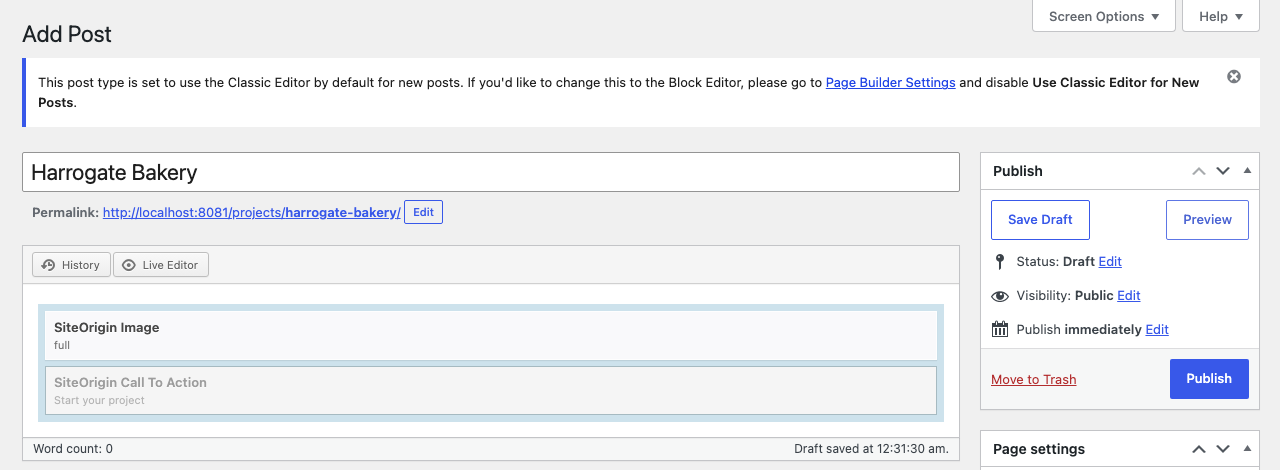Screen dimensions: 1280x470
Task: Edit the post visibility
Action: [1129, 295]
